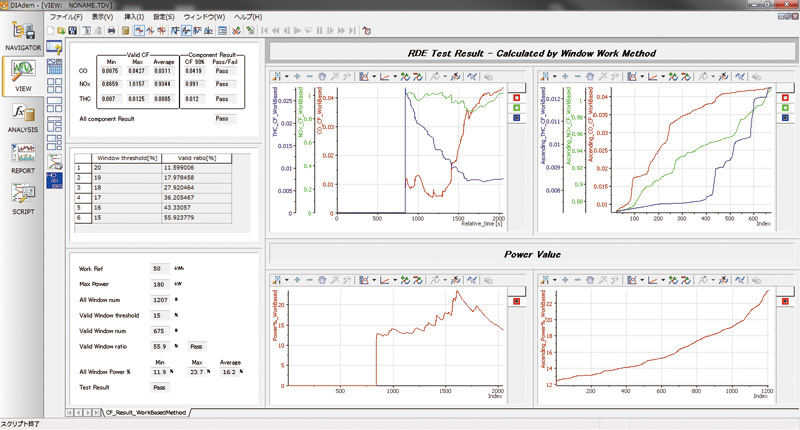This screenshot has height=430, width=800.
Task: Open the ファイル(F) menu
Action: pyautogui.click(x=67, y=17)
